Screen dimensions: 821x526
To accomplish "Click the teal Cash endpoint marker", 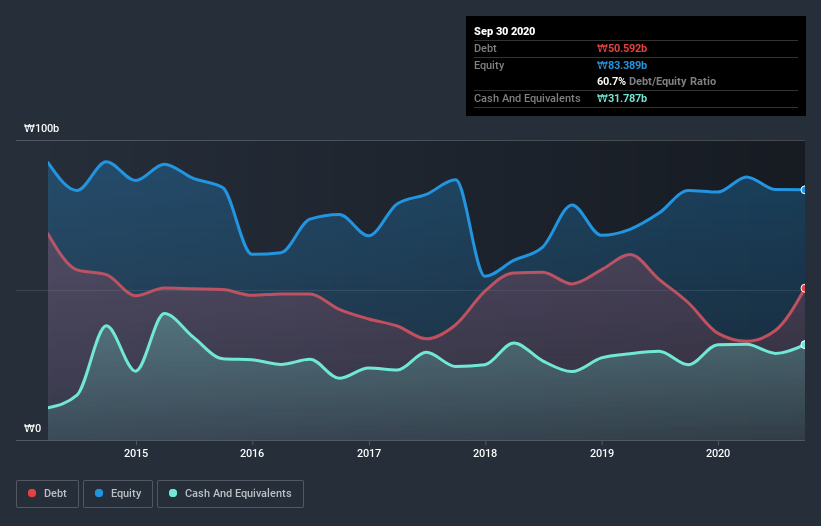I will click(804, 345).
